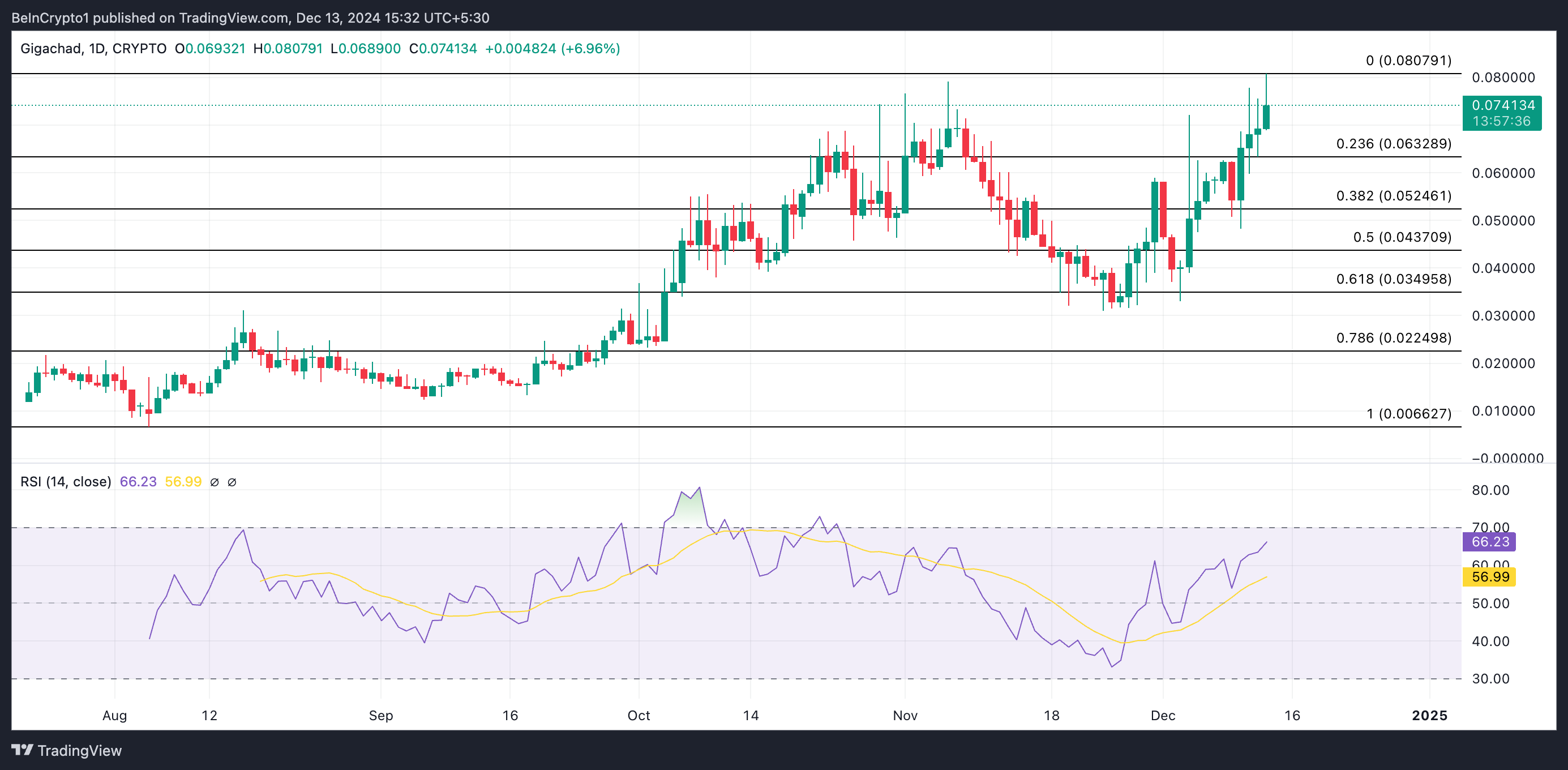
Task: Click the first empty-value symbol in RSI legend
Action: [215, 482]
